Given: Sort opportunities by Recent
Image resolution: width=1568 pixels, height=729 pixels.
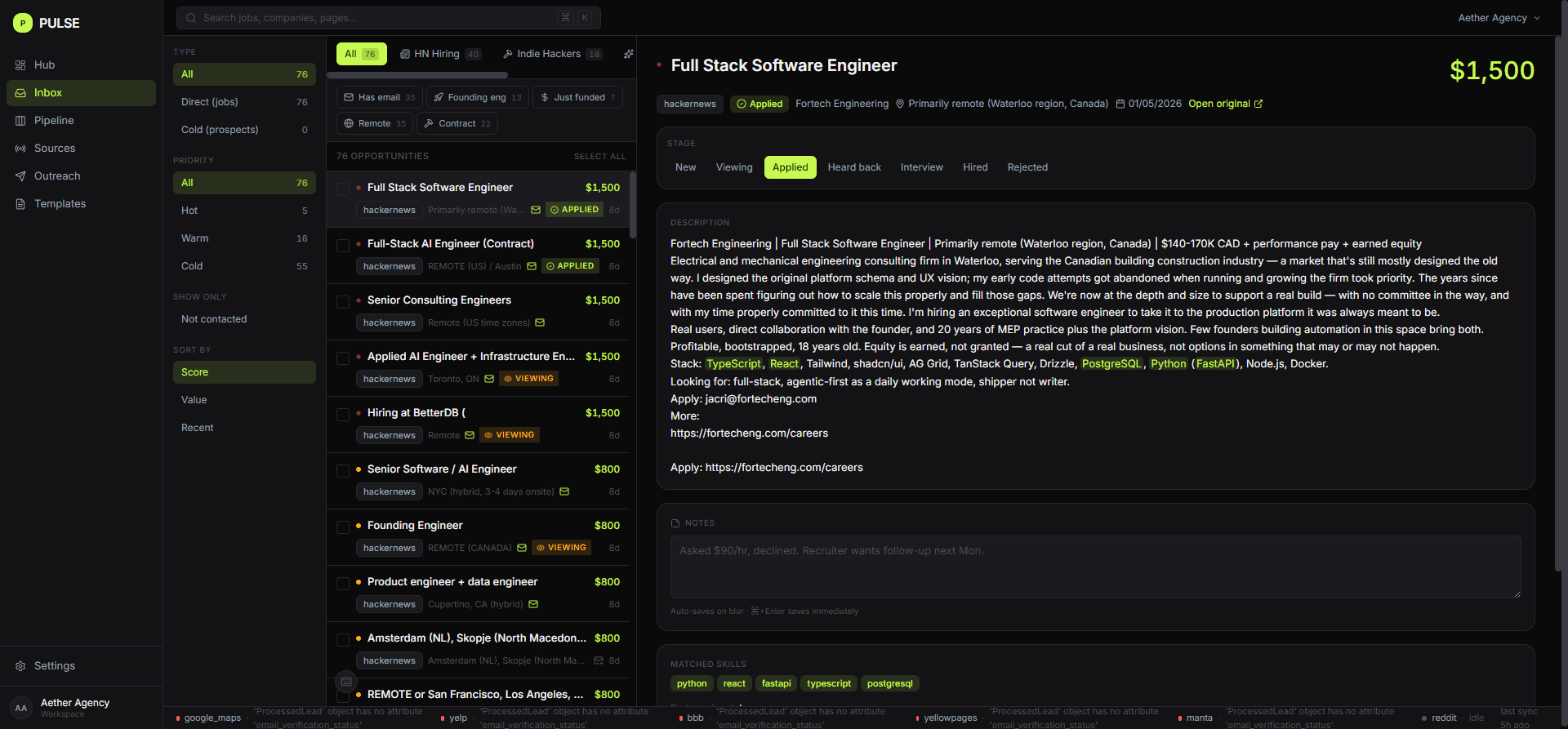Looking at the screenshot, I should pos(244,428).
